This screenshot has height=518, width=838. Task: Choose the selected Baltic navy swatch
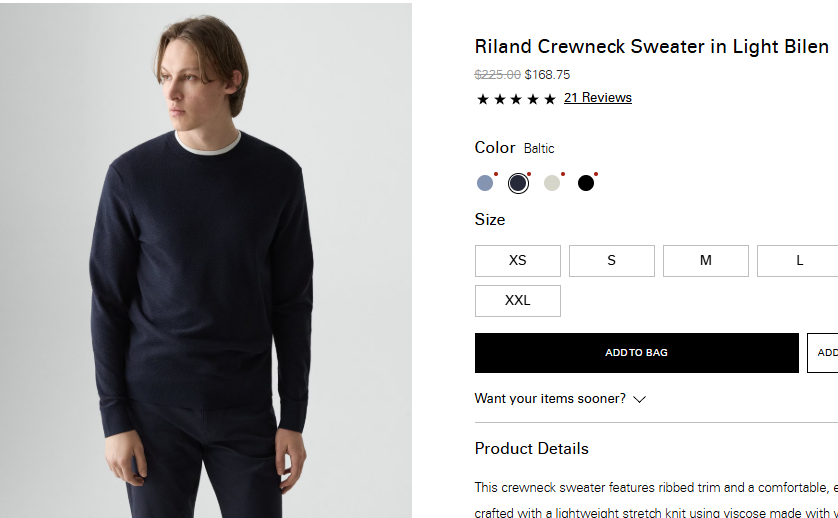518,183
